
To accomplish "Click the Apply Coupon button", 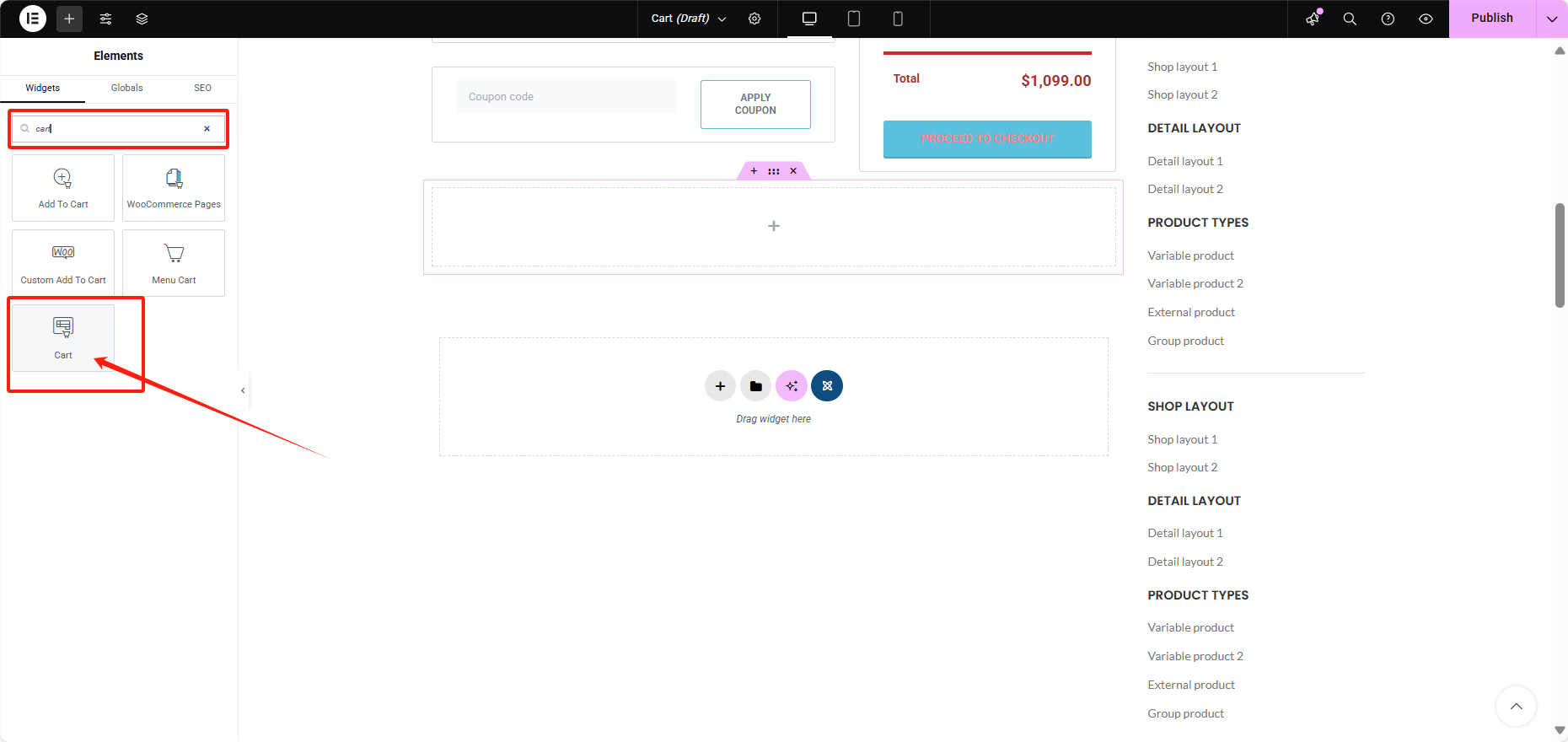I will click(755, 105).
